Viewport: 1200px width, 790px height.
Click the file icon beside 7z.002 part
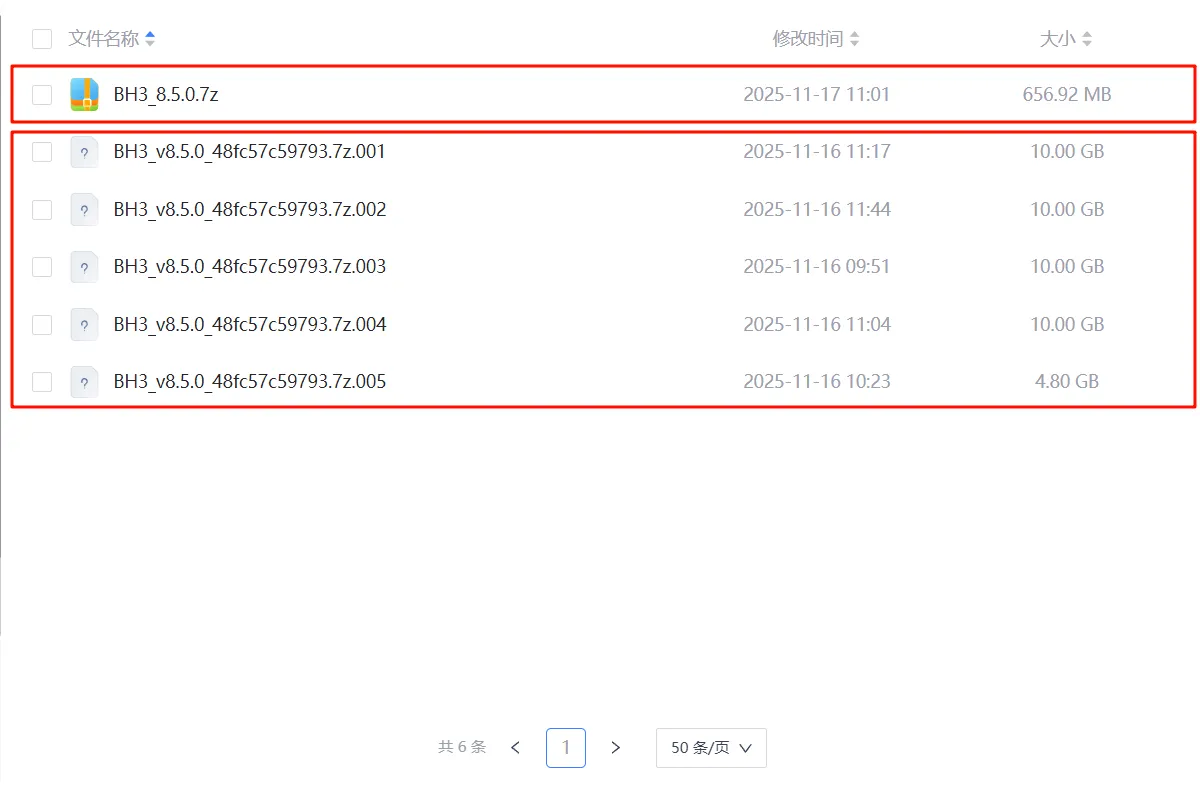[84, 210]
